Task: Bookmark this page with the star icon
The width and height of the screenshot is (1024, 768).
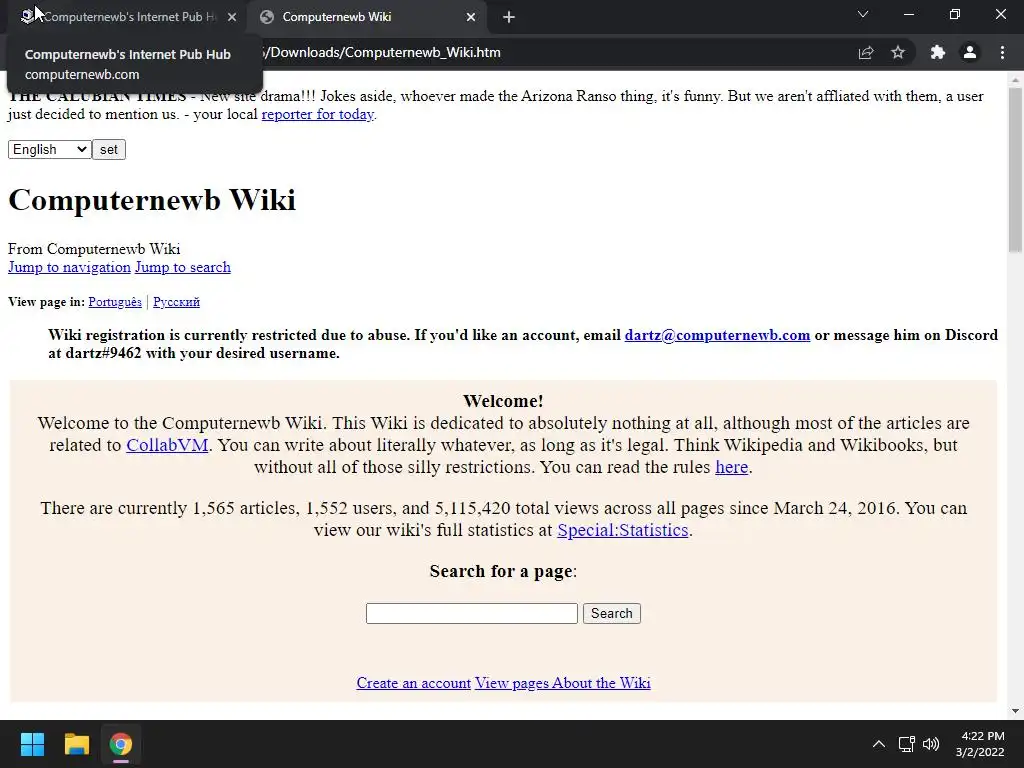Action: tap(898, 53)
